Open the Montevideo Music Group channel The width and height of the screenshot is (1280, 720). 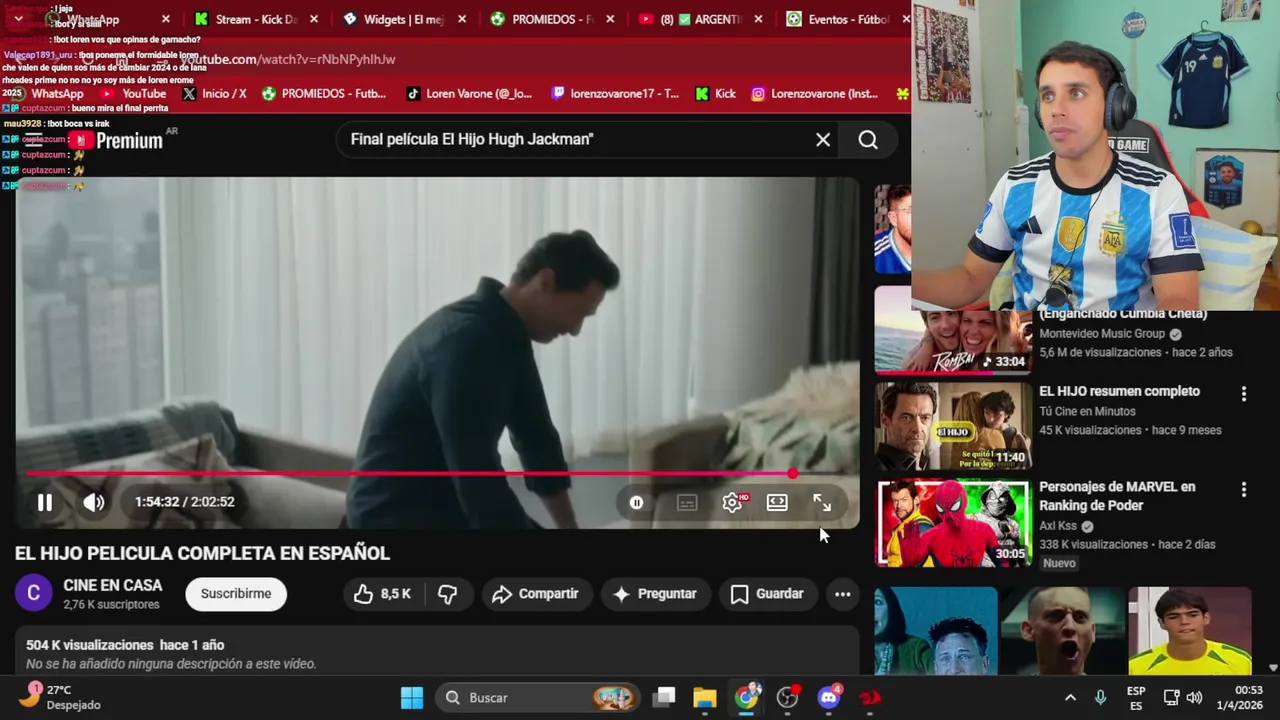click(1102, 334)
